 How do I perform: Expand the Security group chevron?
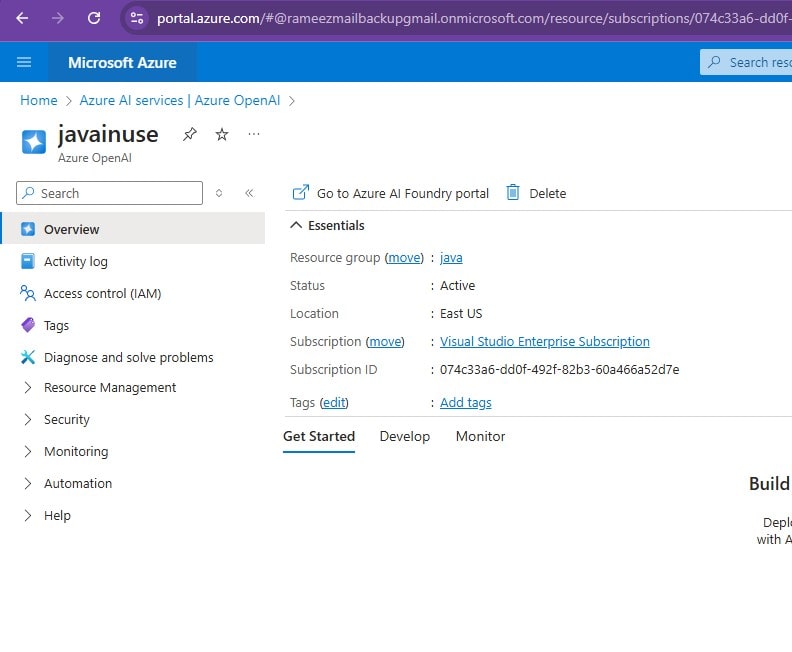(x=28, y=419)
